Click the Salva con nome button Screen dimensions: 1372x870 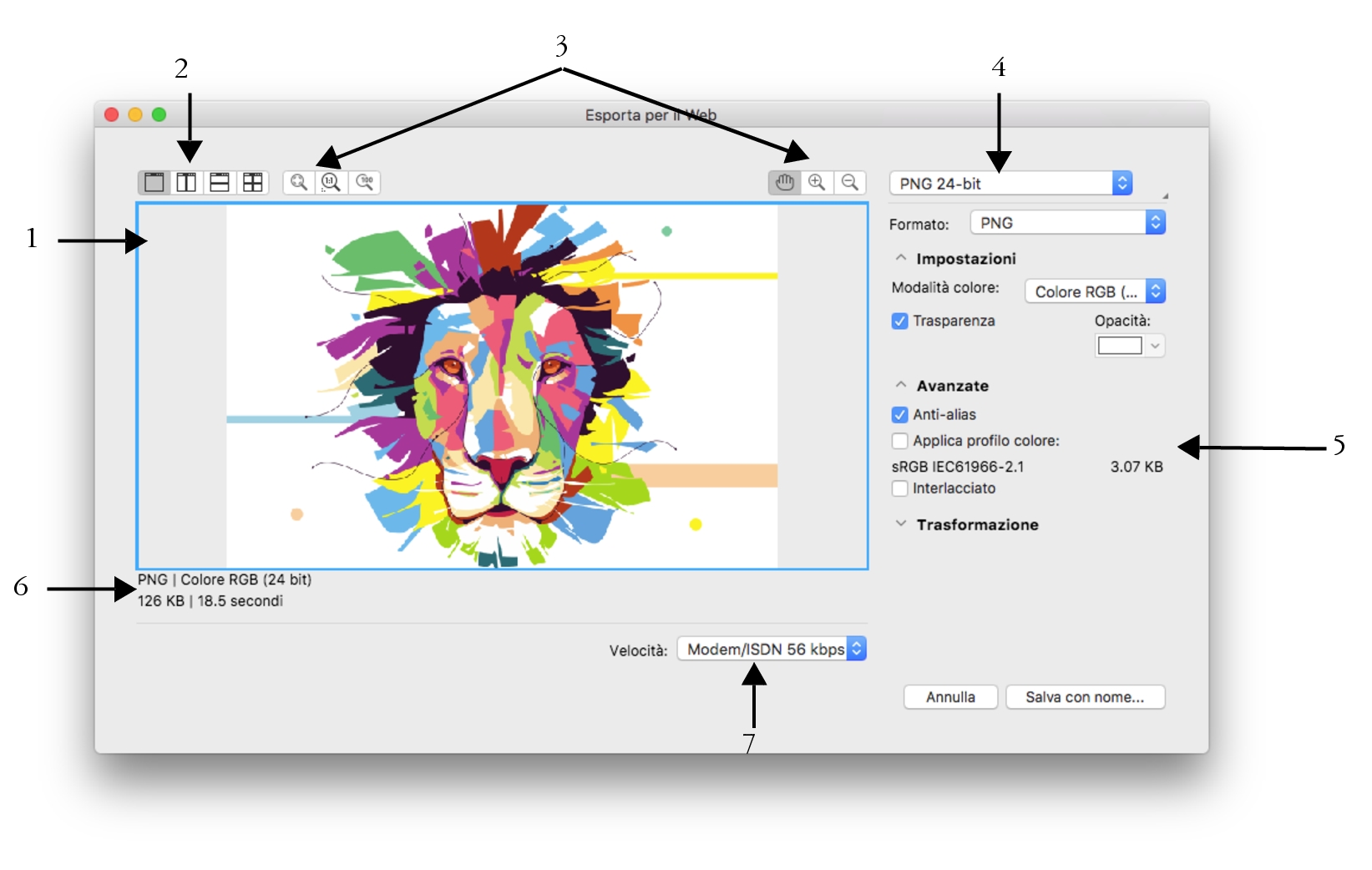[1085, 697]
